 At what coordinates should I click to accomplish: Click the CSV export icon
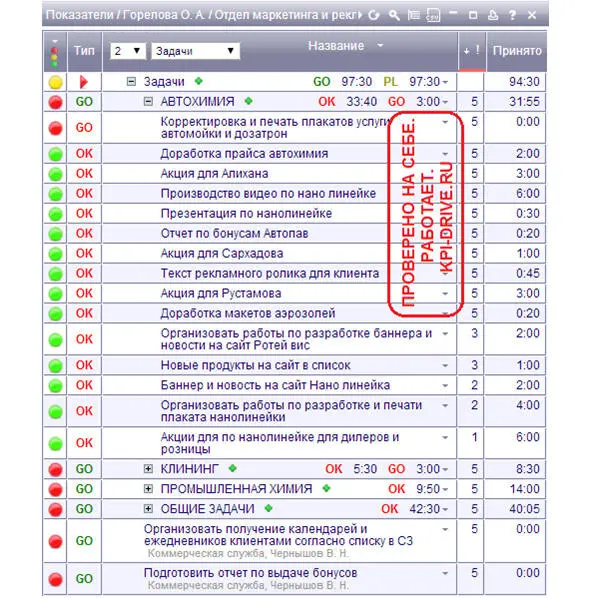pos(433,15)
